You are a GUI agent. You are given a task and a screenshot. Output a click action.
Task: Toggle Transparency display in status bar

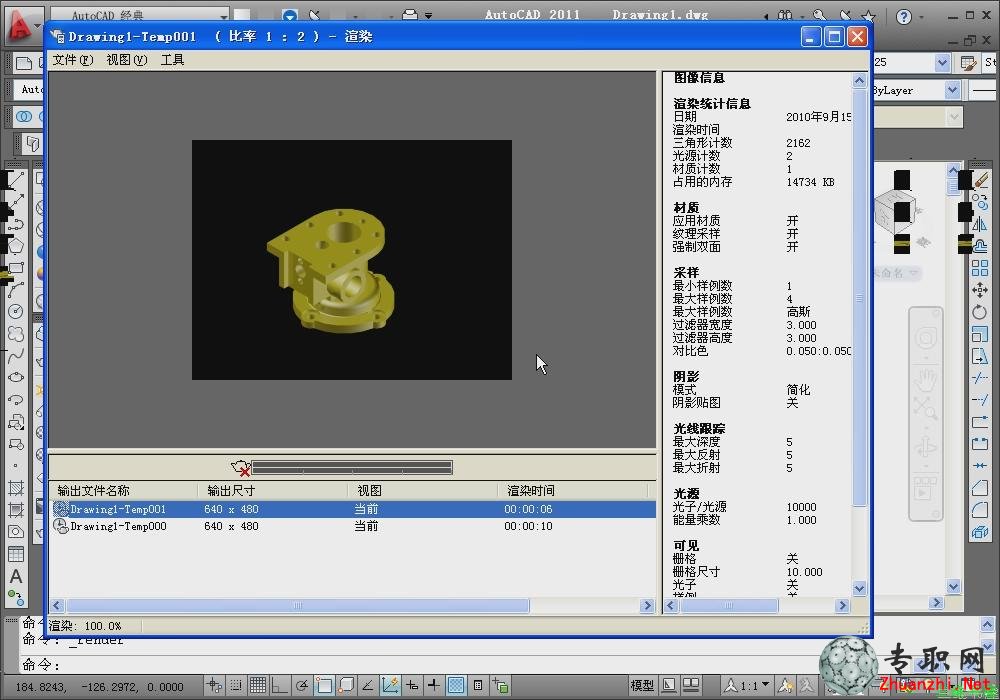tap(456, 685)
